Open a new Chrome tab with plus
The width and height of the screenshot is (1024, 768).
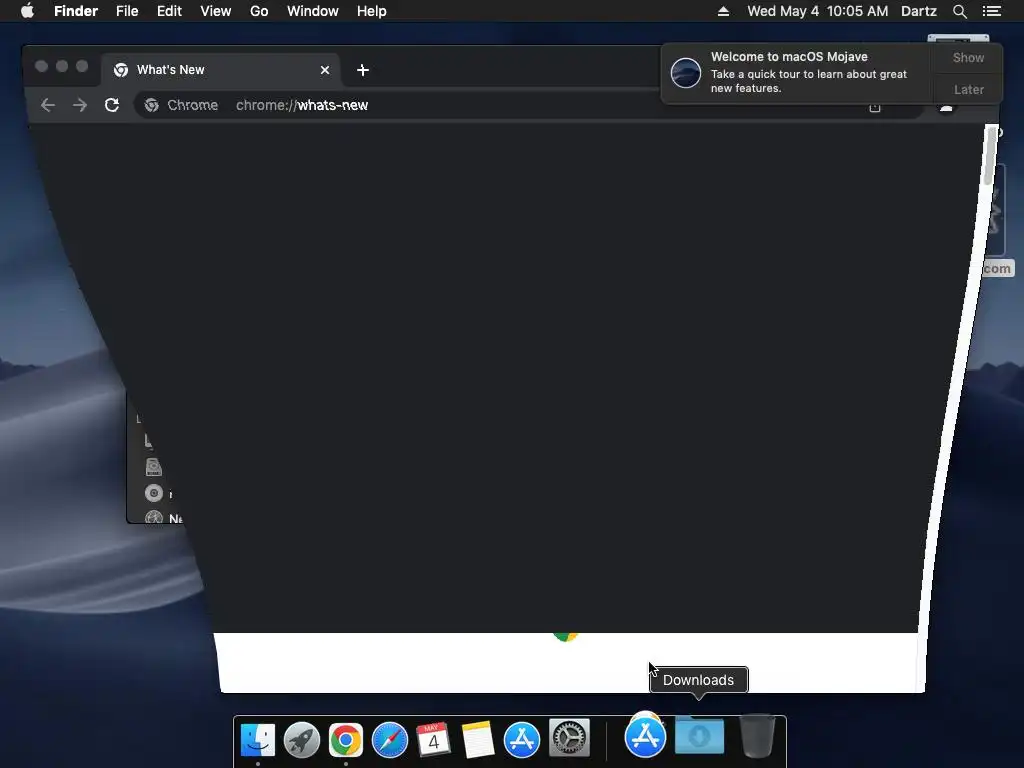[x=362, y=70]
